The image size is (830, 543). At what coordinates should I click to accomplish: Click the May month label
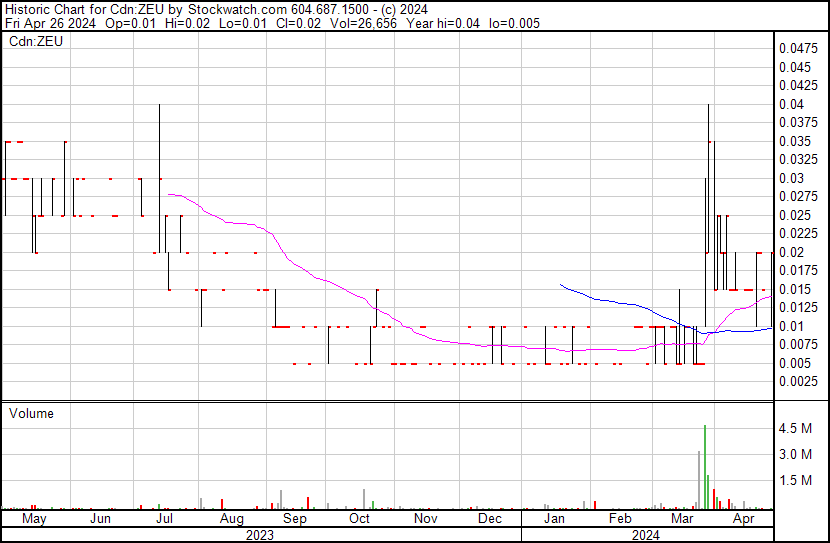click(x=34, y=519)
